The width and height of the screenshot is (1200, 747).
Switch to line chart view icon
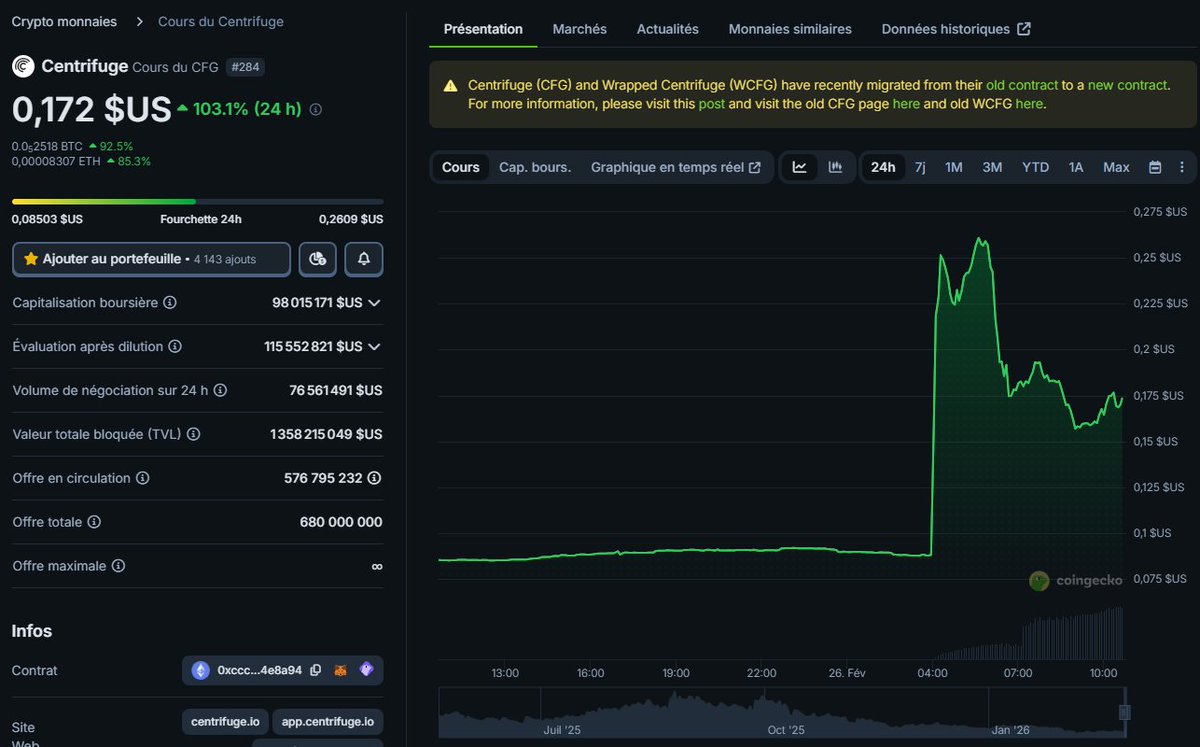(x=799, y=167)
